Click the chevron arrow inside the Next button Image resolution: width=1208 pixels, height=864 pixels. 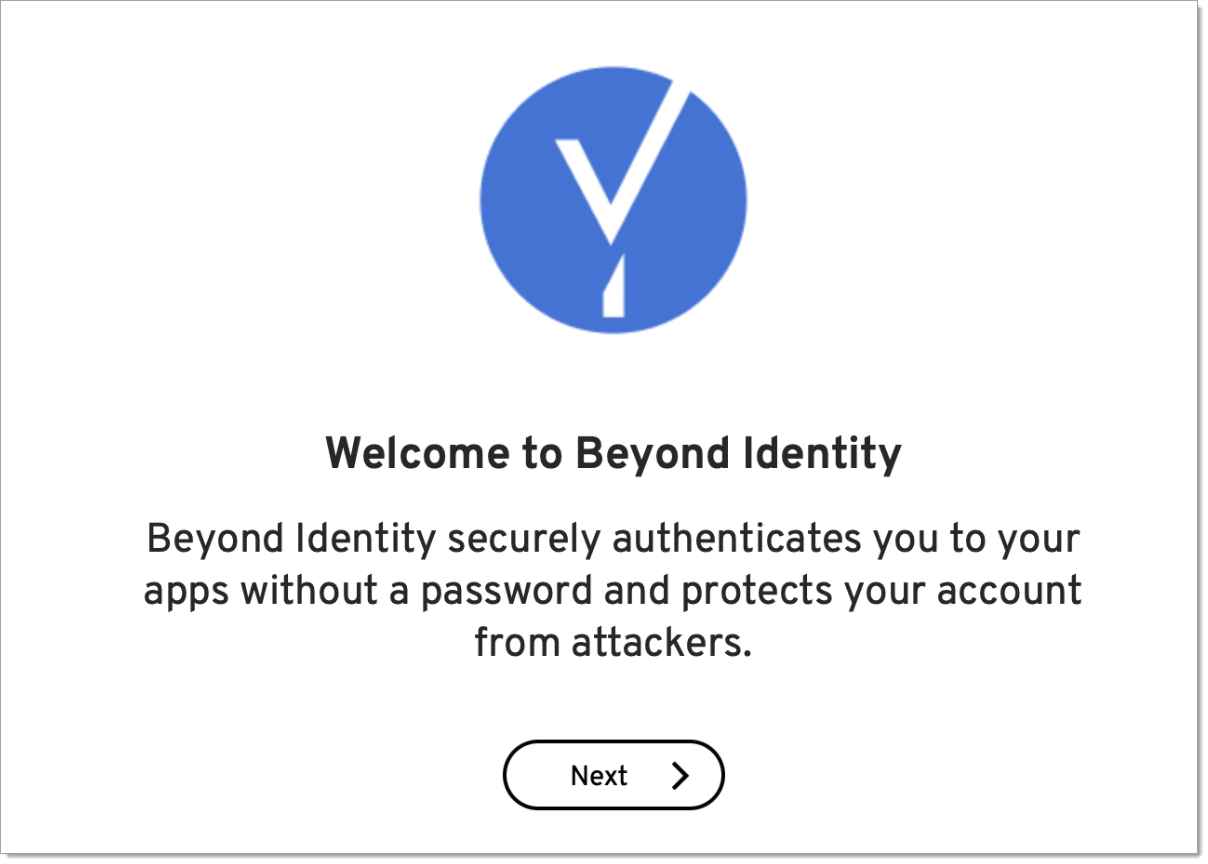pyautogui.click(x=679, y=774)
